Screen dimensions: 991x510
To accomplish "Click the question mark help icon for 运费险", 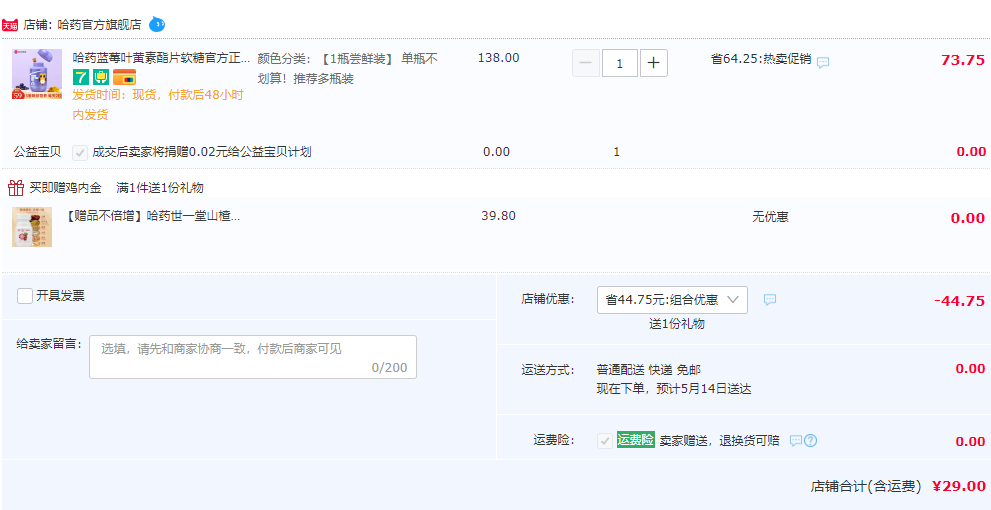I will (810, 440).
